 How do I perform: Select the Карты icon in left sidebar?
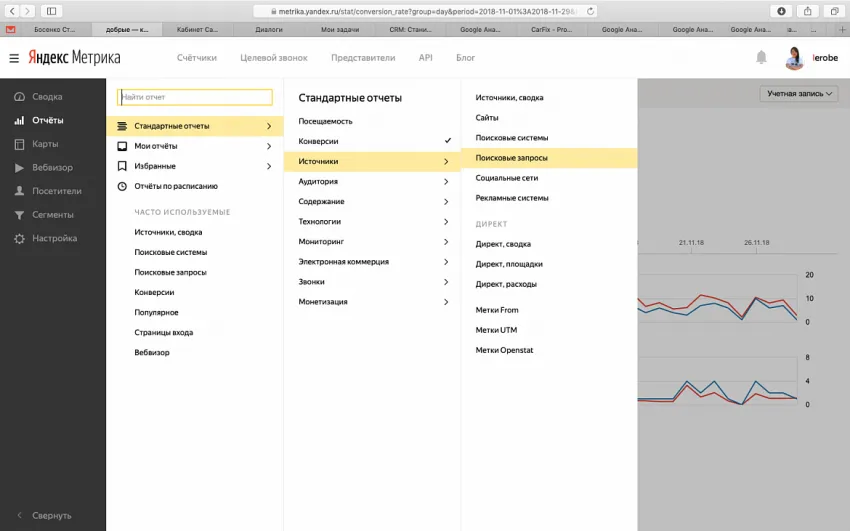[x=19, y=144]
